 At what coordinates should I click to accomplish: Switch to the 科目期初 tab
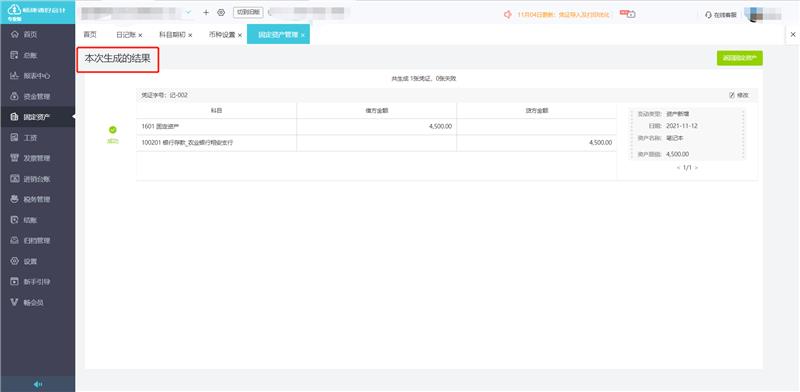point(172,35)
